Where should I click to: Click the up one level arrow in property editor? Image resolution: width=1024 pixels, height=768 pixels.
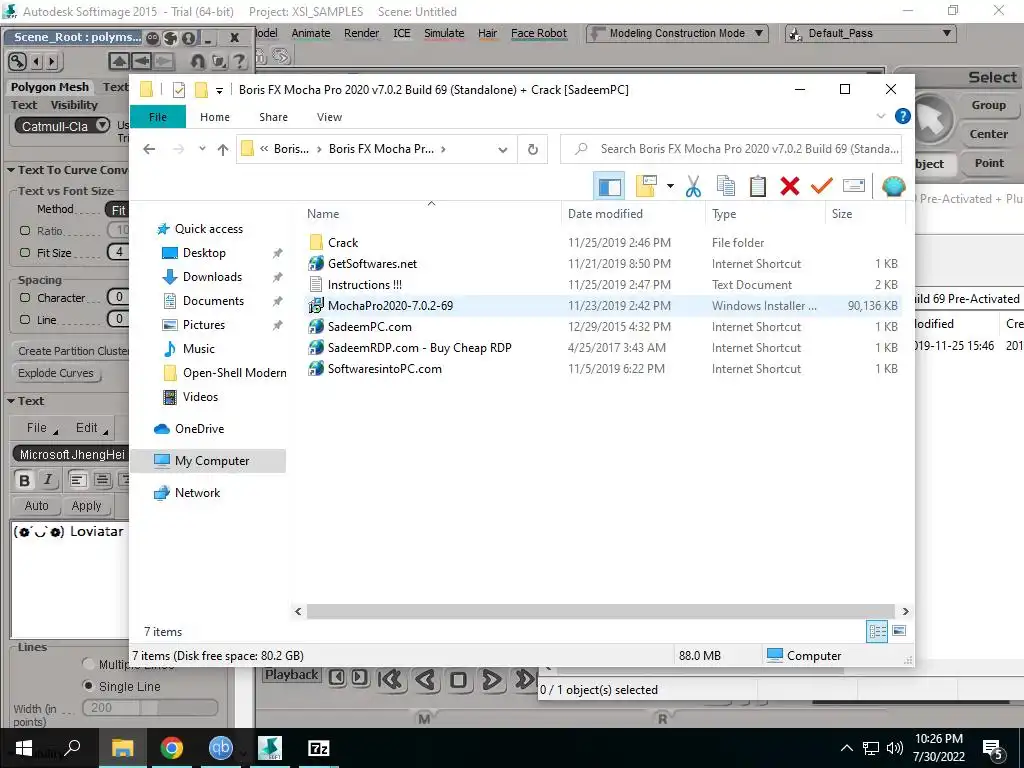coord(119,61)
